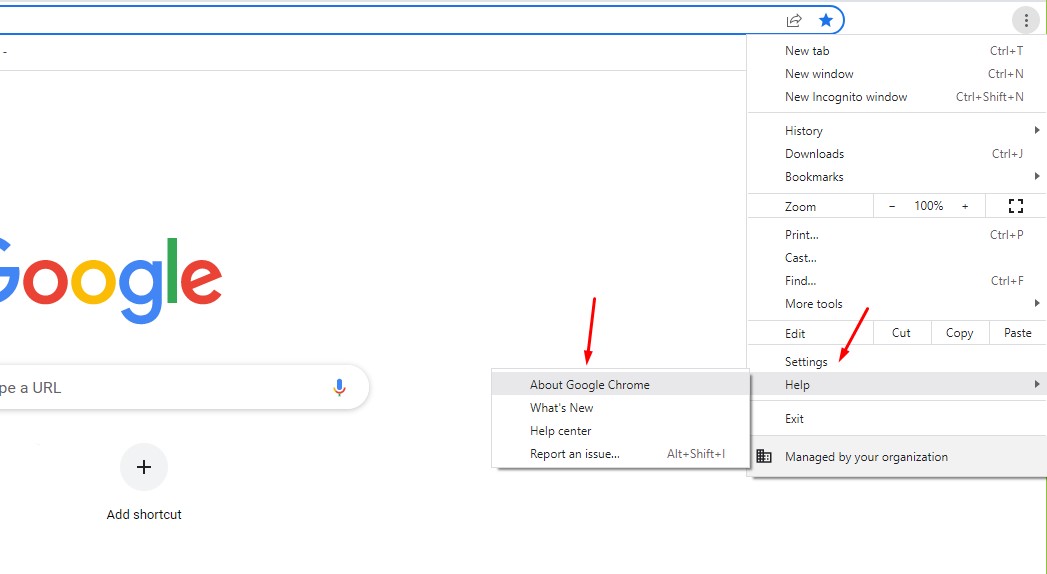Open Settings from the Chrome menu

click(897, 362)
